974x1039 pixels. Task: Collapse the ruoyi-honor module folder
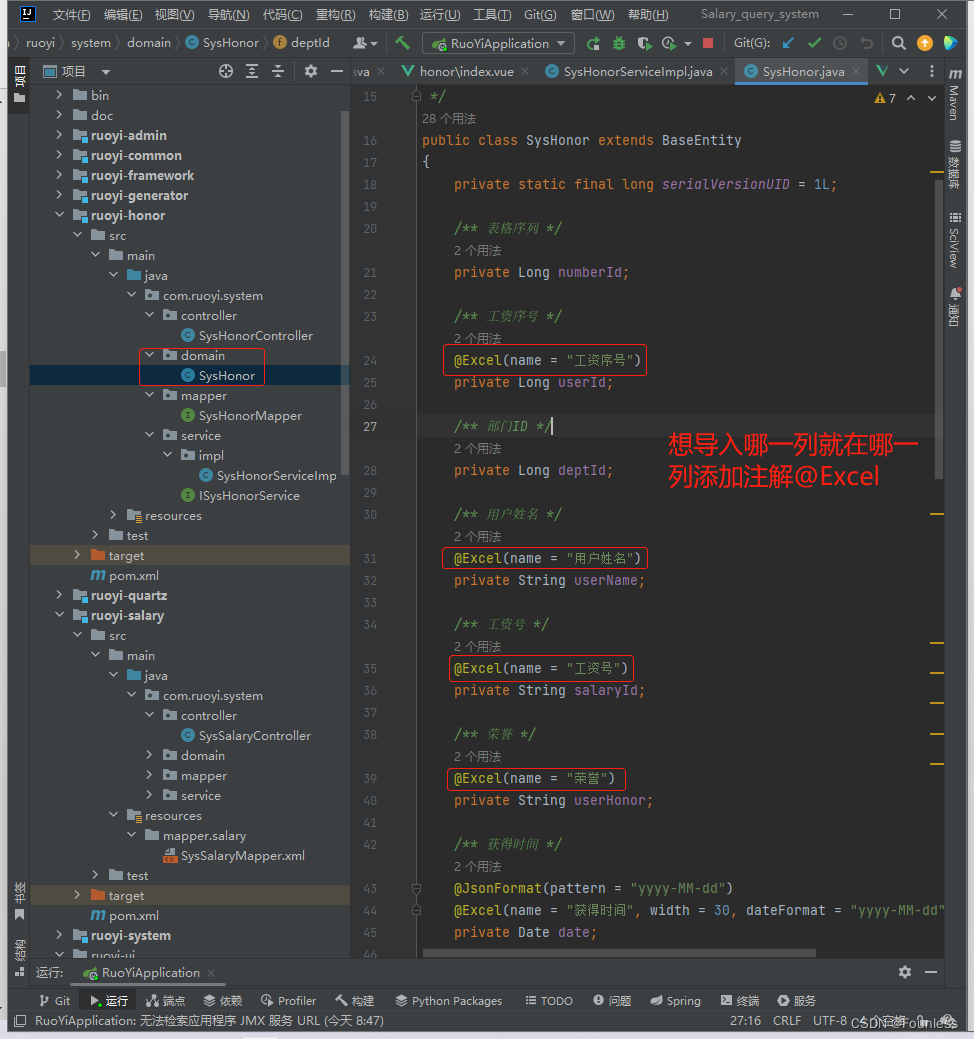(x=59, y=215)
